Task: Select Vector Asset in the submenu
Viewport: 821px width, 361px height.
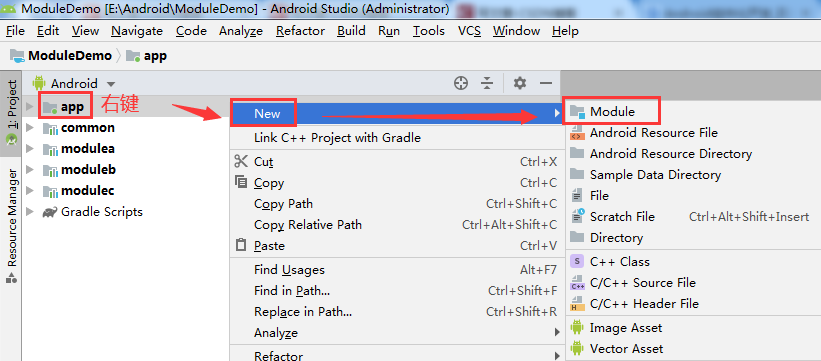Action: click(693, 348)
